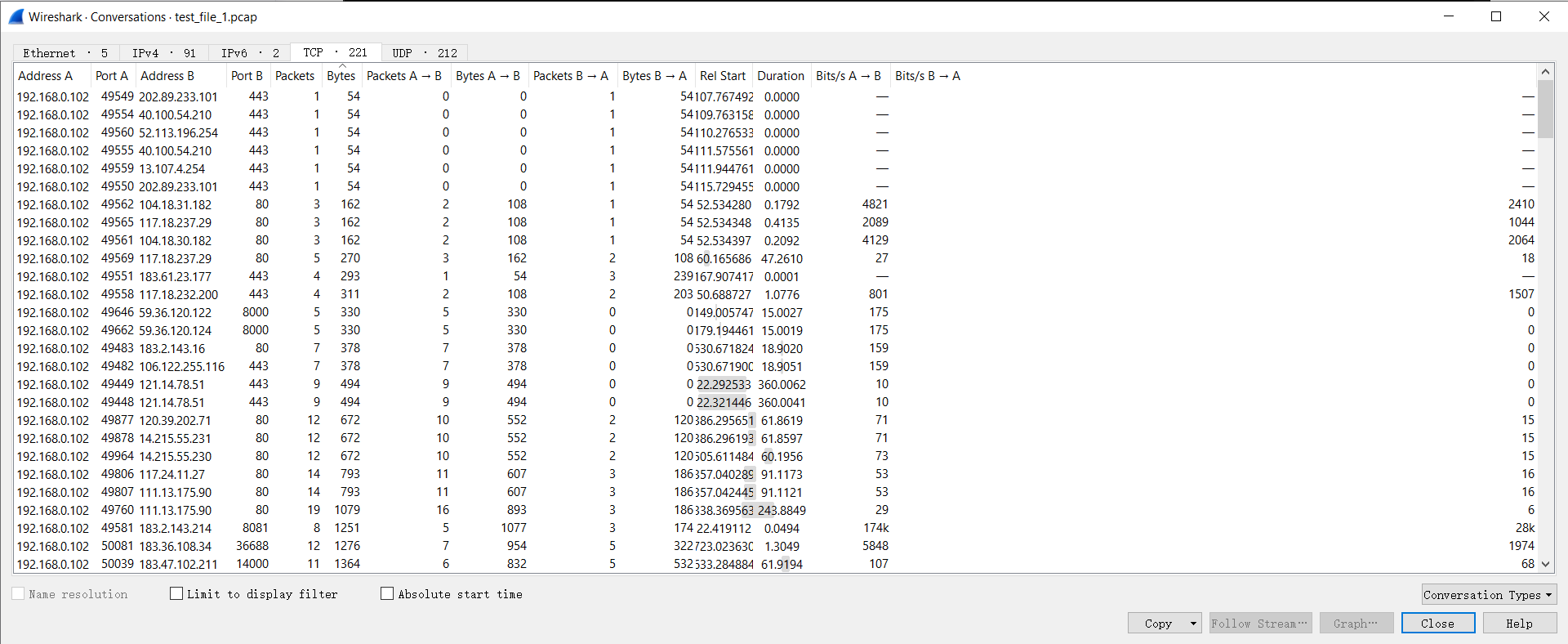Select row with address 183.2.143.16
The image size is (1568, 644).
pos(776,348)
